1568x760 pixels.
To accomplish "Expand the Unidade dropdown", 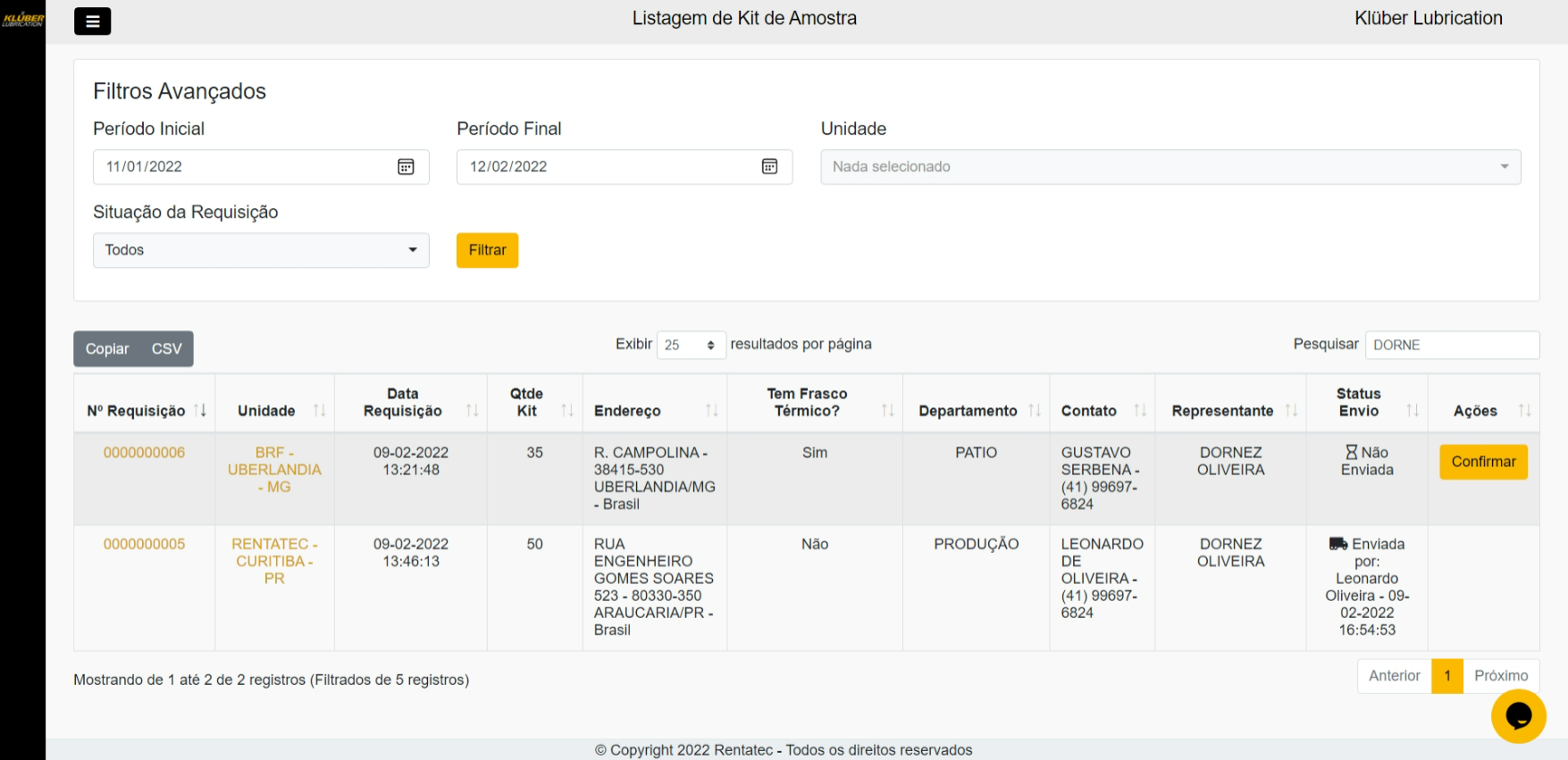I will tap(1170, 167).
